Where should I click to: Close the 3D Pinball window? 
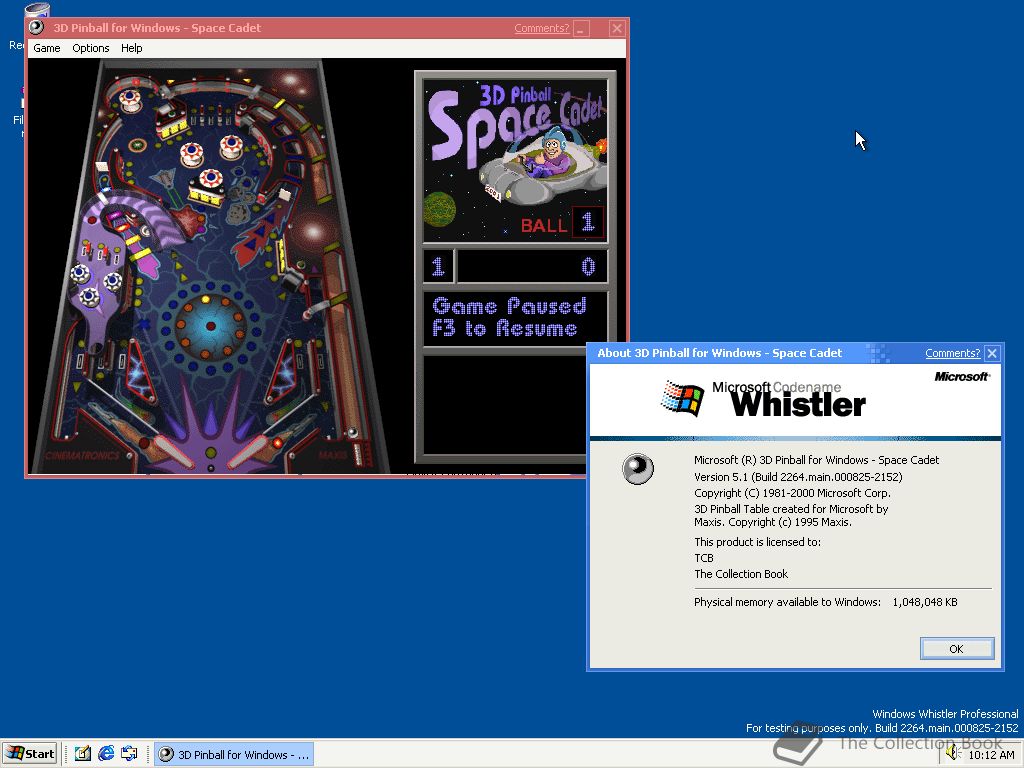(x=616, y=28)
